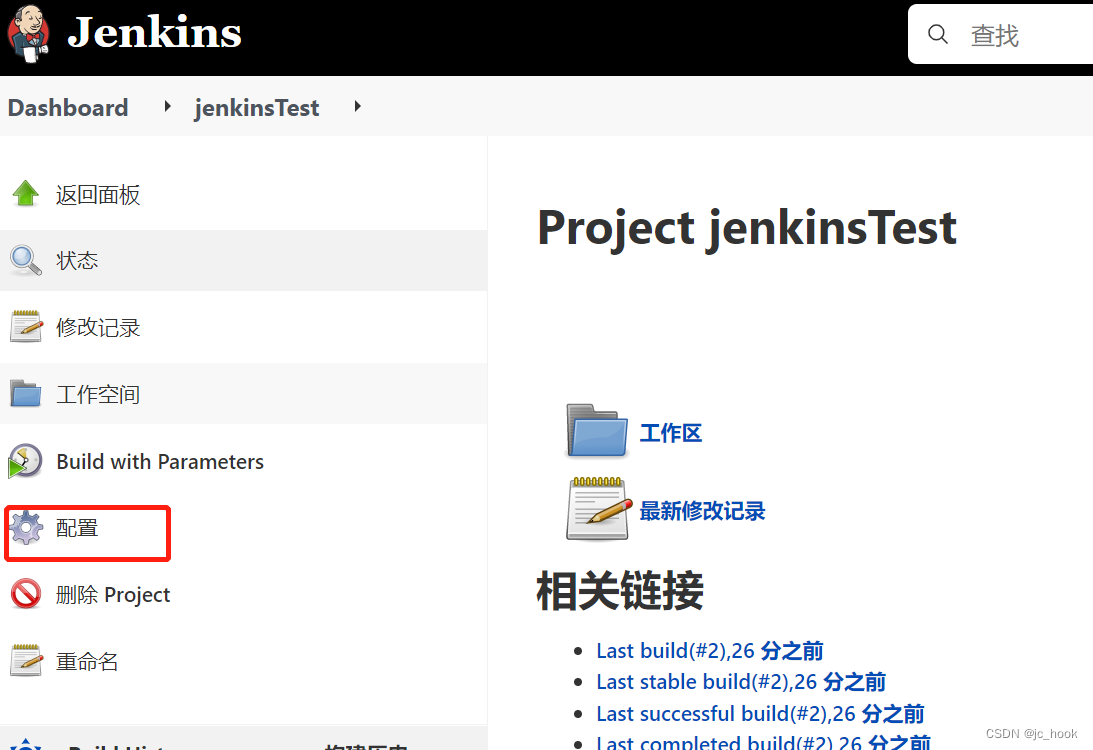Expand the Dashboard breadcrumb arrow
1093x750 pixels.
click(167, 107)
